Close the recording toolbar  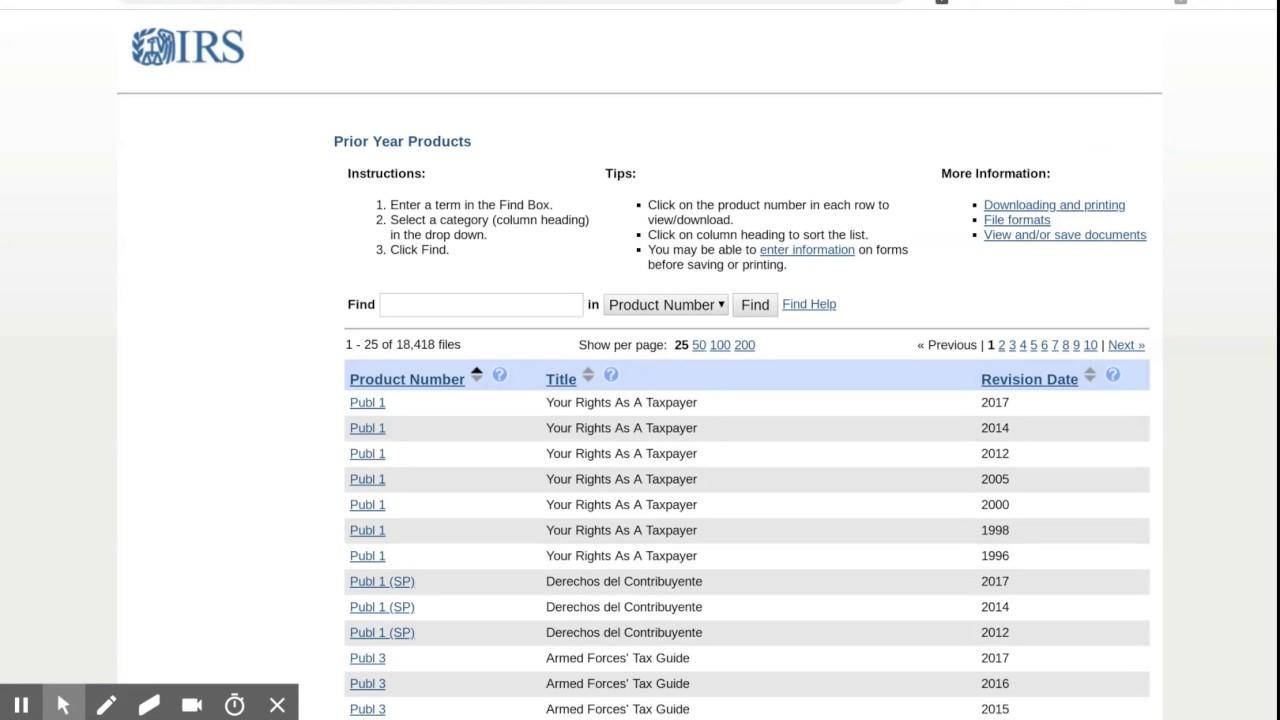coord(278,705)
